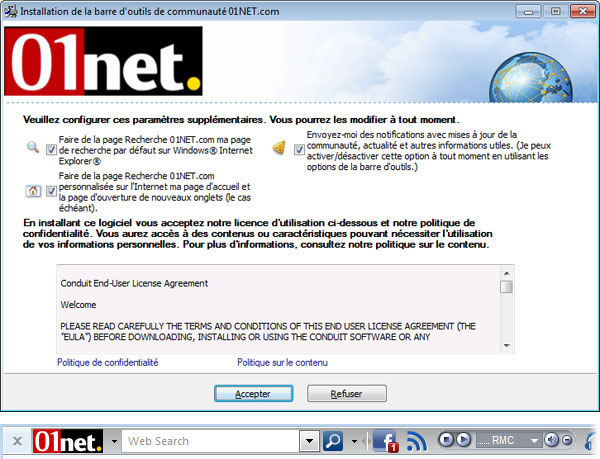Screen dimensions: 600x459
Task: Click the license scrollbar up arrow
Action: 506,273
